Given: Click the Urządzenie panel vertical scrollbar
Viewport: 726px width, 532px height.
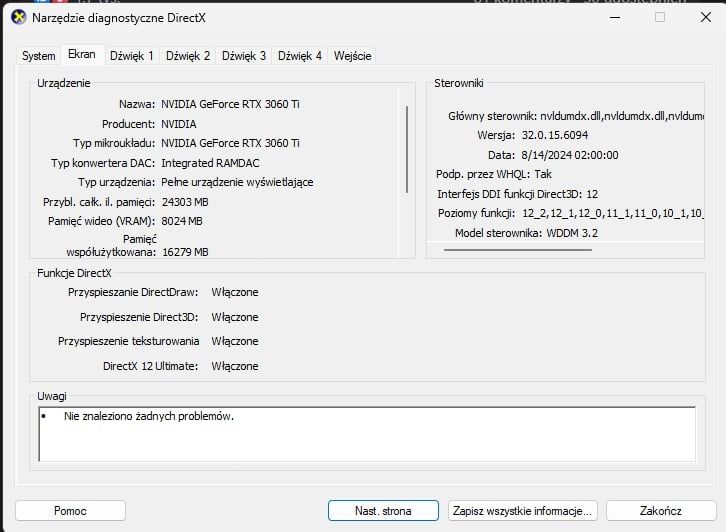Looking at the screenshot, I should tap(407, 150).
